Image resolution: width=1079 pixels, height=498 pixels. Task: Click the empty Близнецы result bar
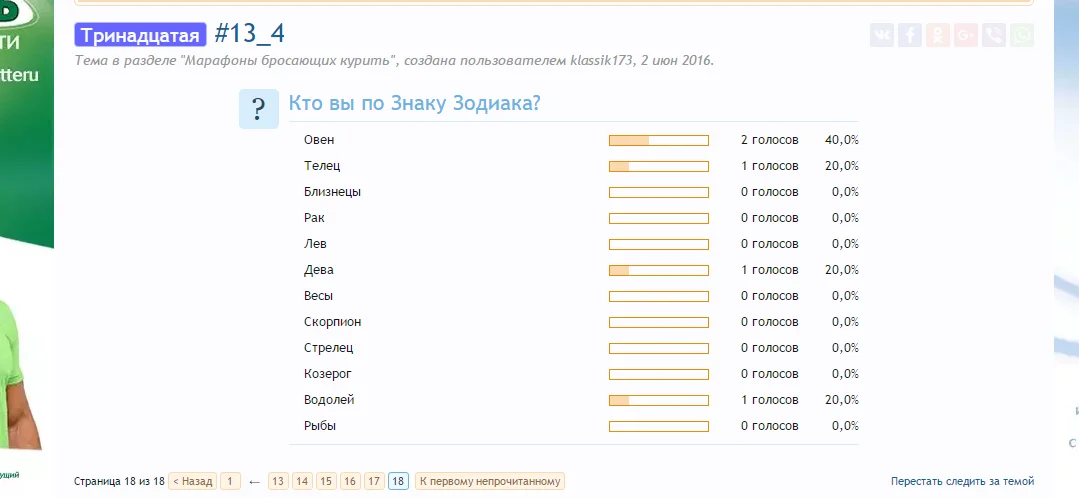click(659, 193)
